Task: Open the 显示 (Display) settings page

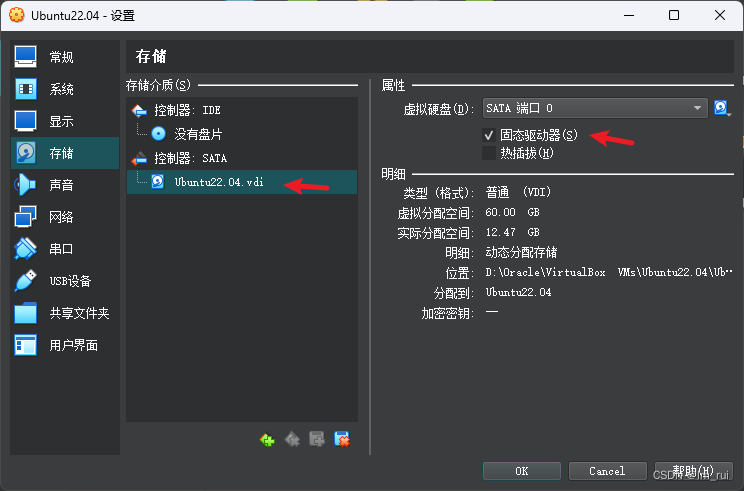Action: (65, 121)
